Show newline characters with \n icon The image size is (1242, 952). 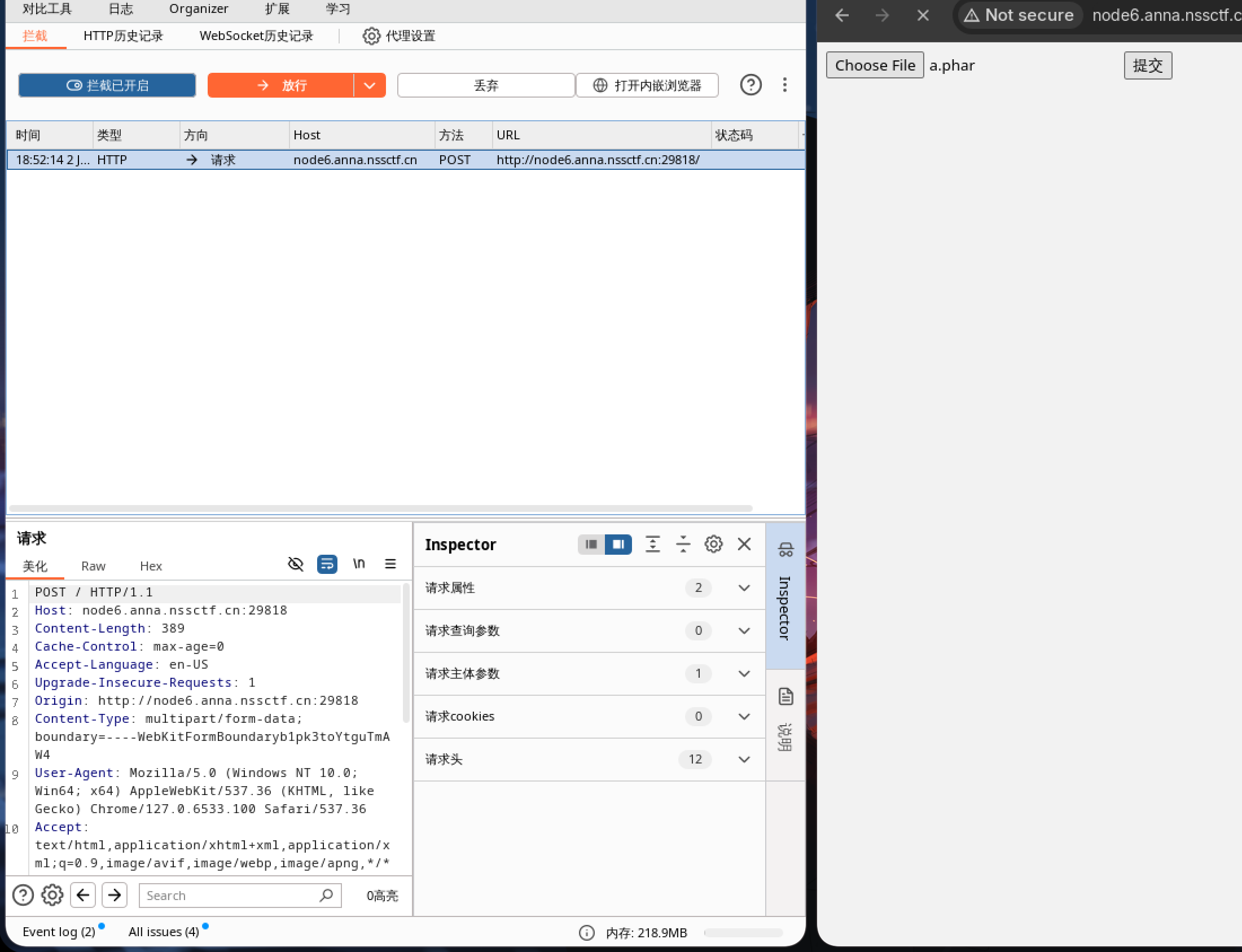point(359,564)
